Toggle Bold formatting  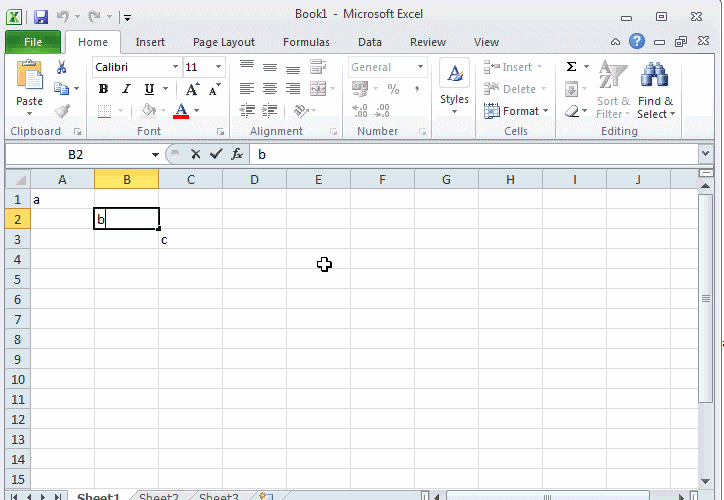click(103, 90)
